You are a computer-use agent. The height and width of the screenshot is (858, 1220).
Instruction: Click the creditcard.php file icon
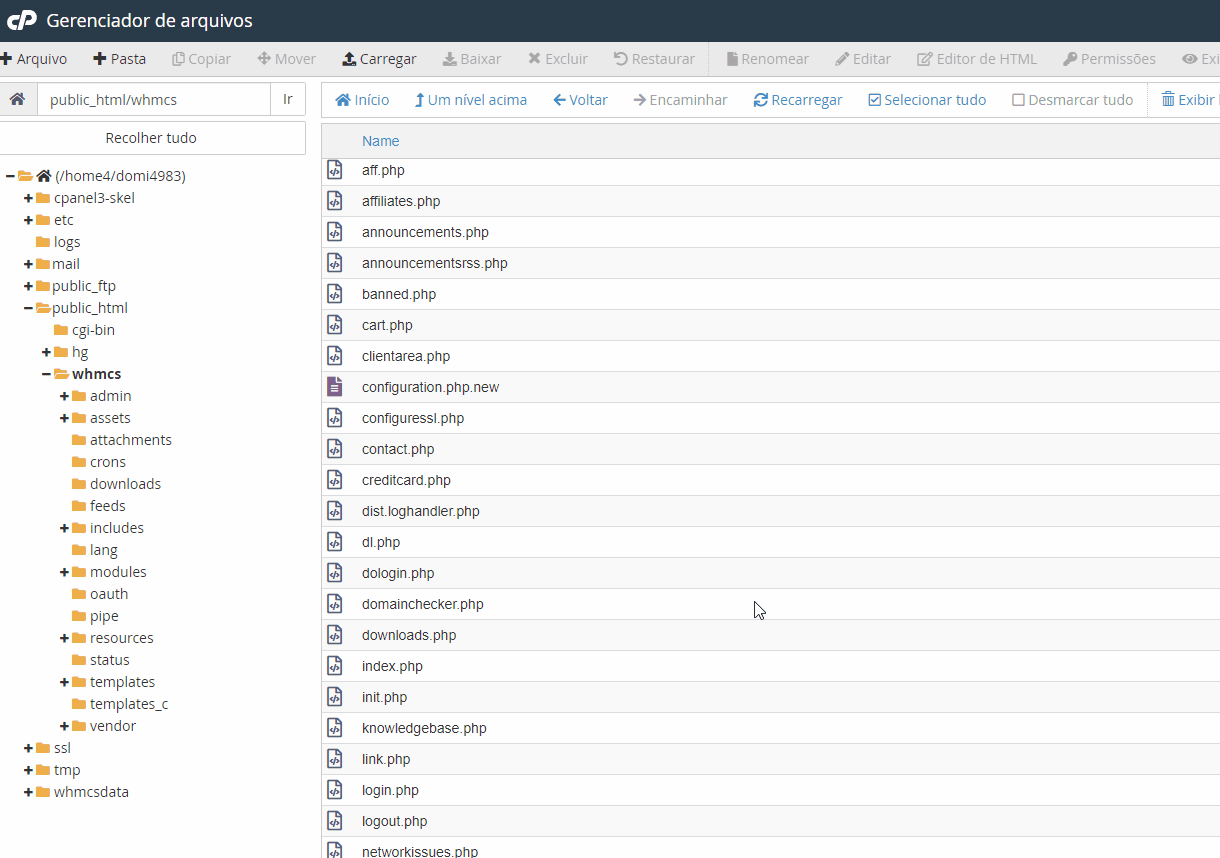coord(335,480)
